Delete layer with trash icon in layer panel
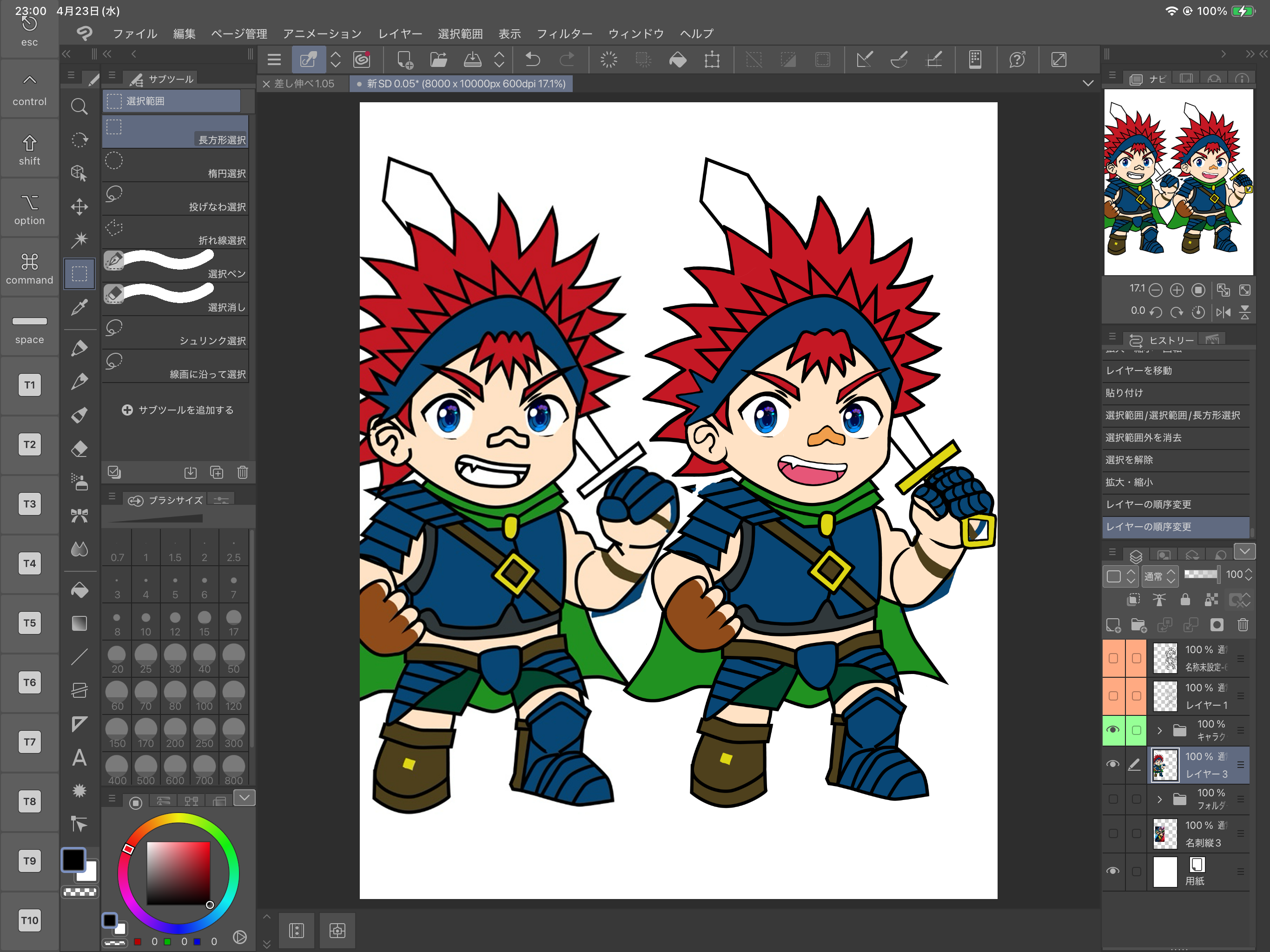Screen dimensions: 1270x952 [x=1243, y=625]
